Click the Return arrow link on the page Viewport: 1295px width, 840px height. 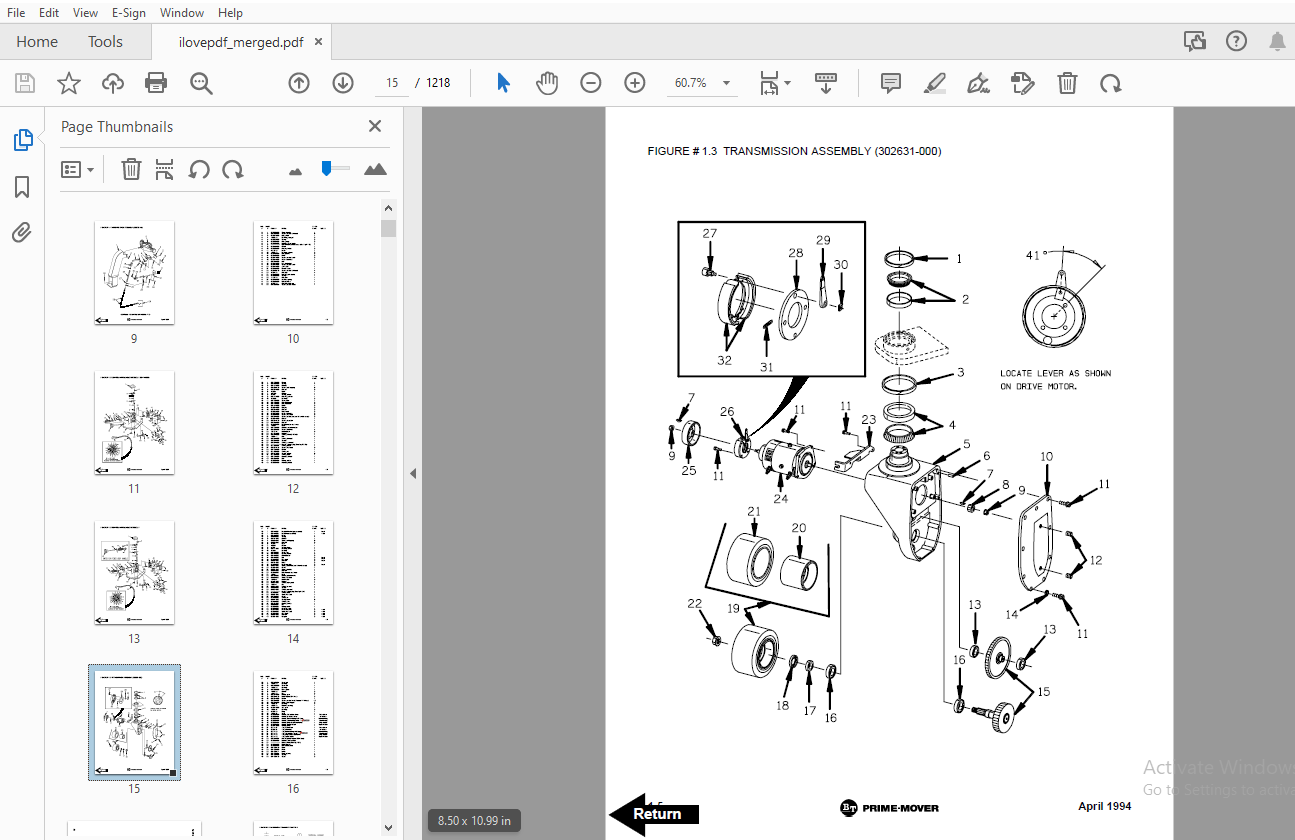point(654,813)
